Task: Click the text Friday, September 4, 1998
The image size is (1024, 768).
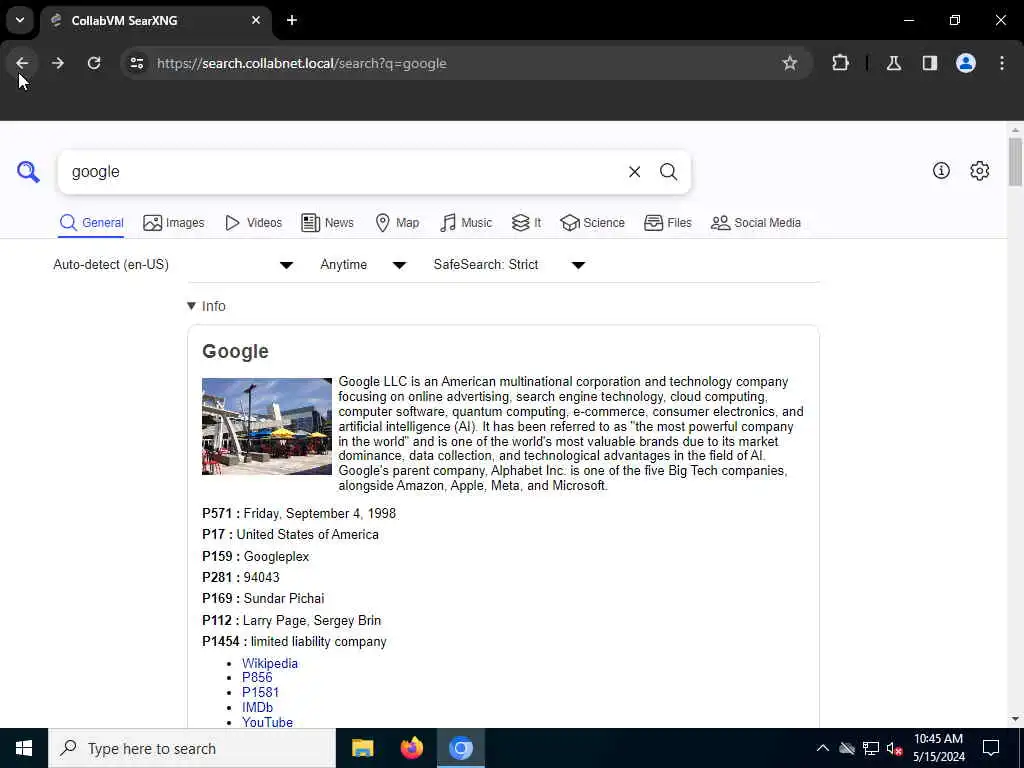Action: click(x=319, y=513)
